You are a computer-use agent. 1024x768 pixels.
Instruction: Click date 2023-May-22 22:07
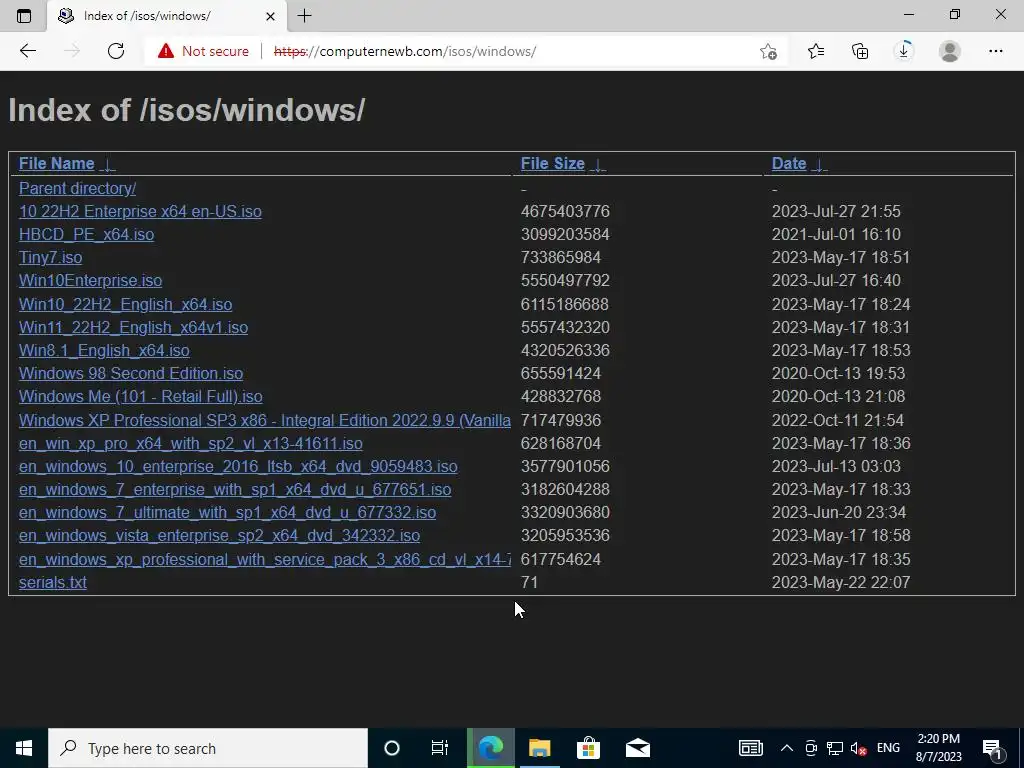[840, 582]
